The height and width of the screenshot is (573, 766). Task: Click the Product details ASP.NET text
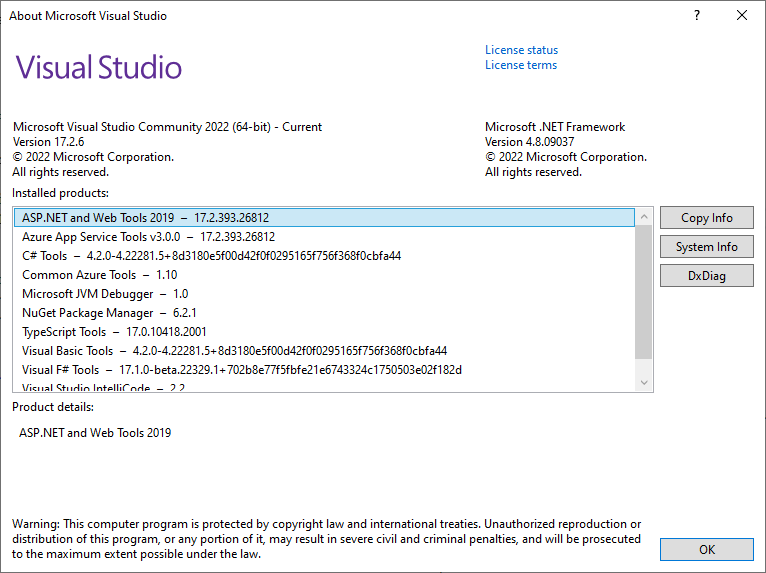(95, 433)
